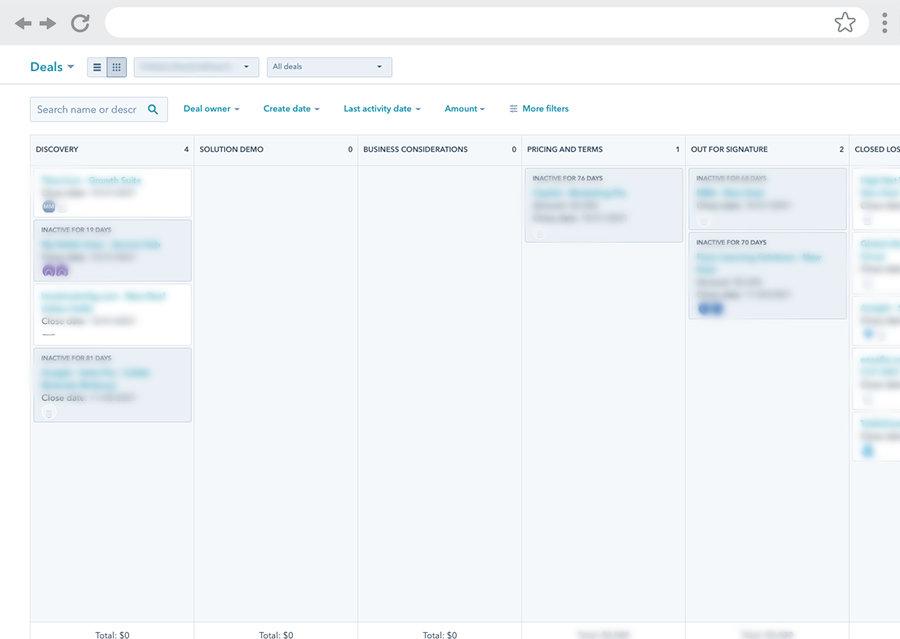Viewport: 900px width, 639px height.
Task: Open the Deals dropdown heading
Action: [x=52, y=67]
